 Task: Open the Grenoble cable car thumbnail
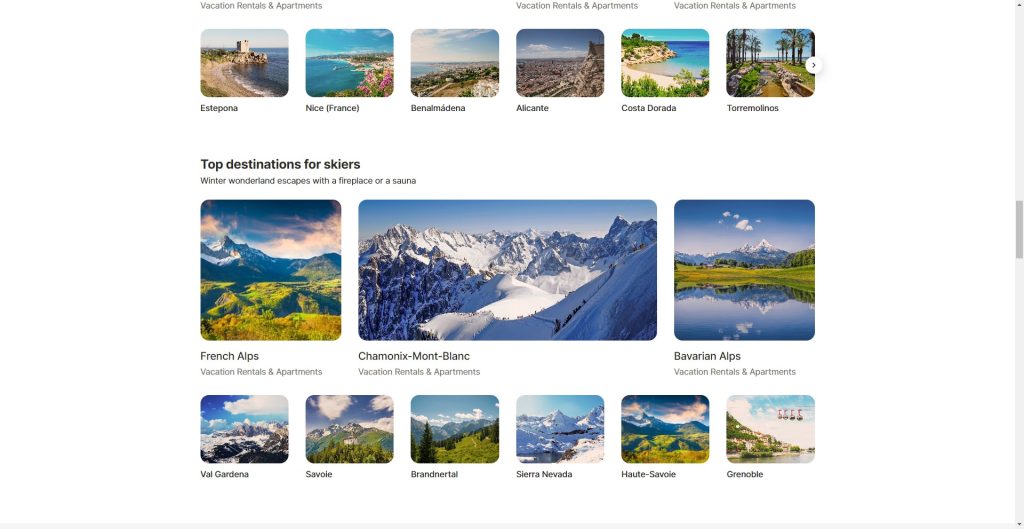pyautogui.click(x=771, y=429)
